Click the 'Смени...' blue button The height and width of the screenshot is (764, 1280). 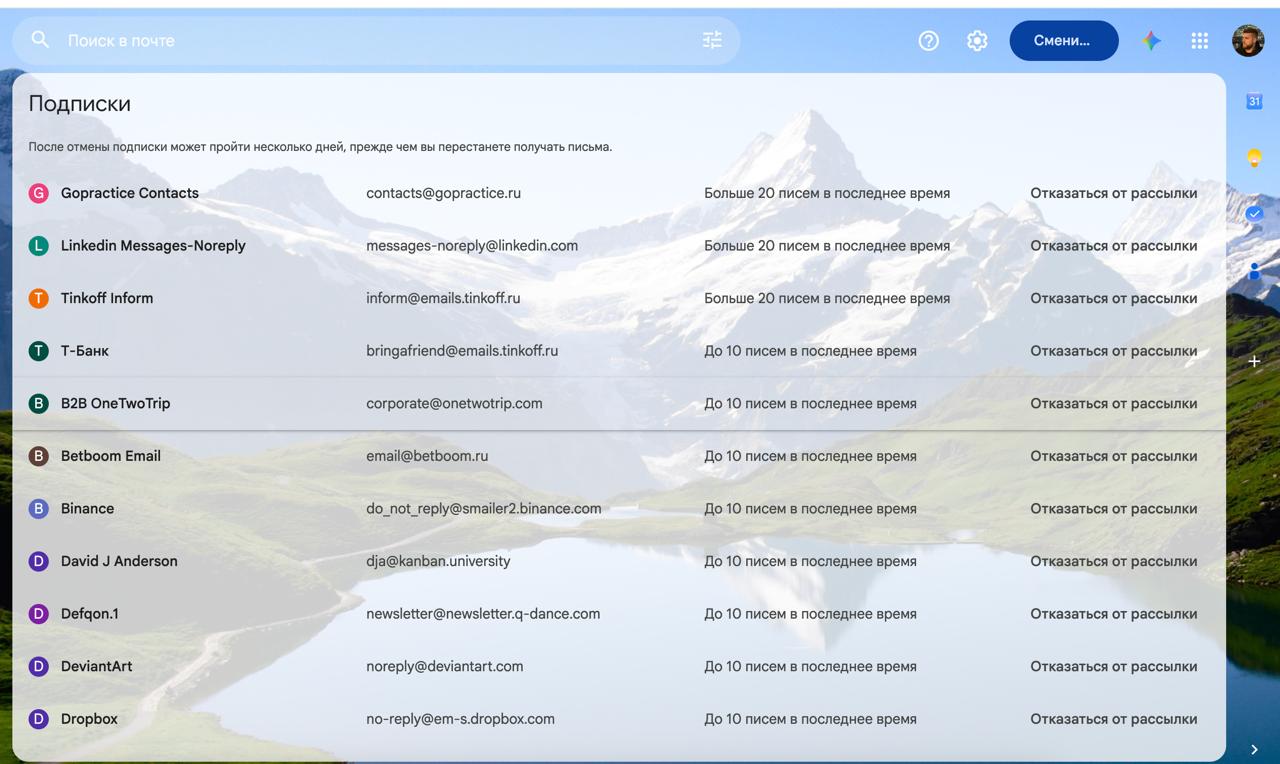(x=1064, y=41)
